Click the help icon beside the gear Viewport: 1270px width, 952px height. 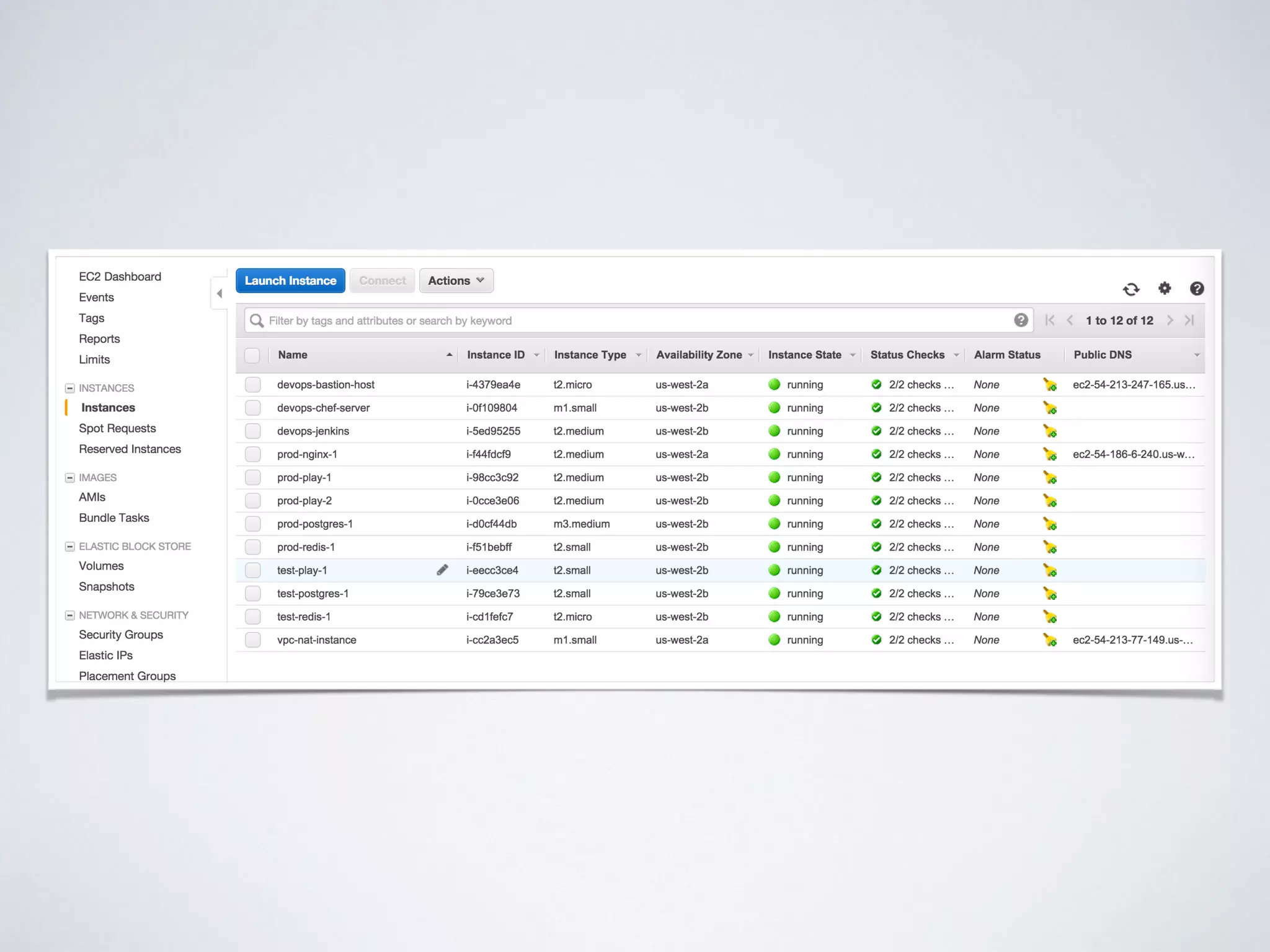coord(1197,288)
